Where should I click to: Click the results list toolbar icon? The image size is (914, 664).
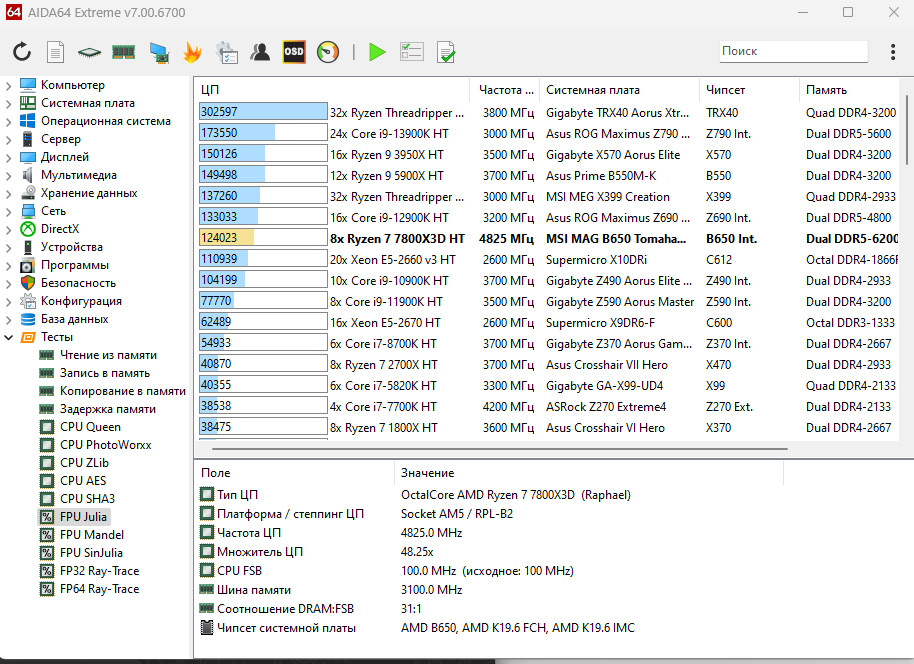pyautogui.click(x=412, y=52)
